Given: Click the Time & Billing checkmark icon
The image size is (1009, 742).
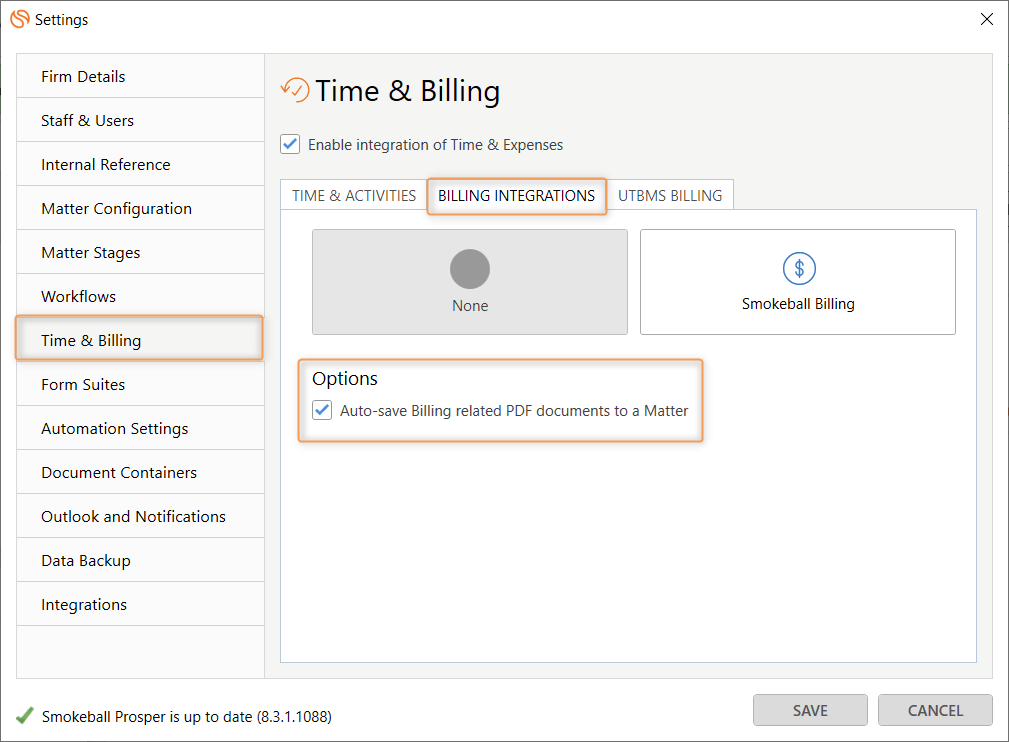Looking at the screenshot, I should click(291, 89).
